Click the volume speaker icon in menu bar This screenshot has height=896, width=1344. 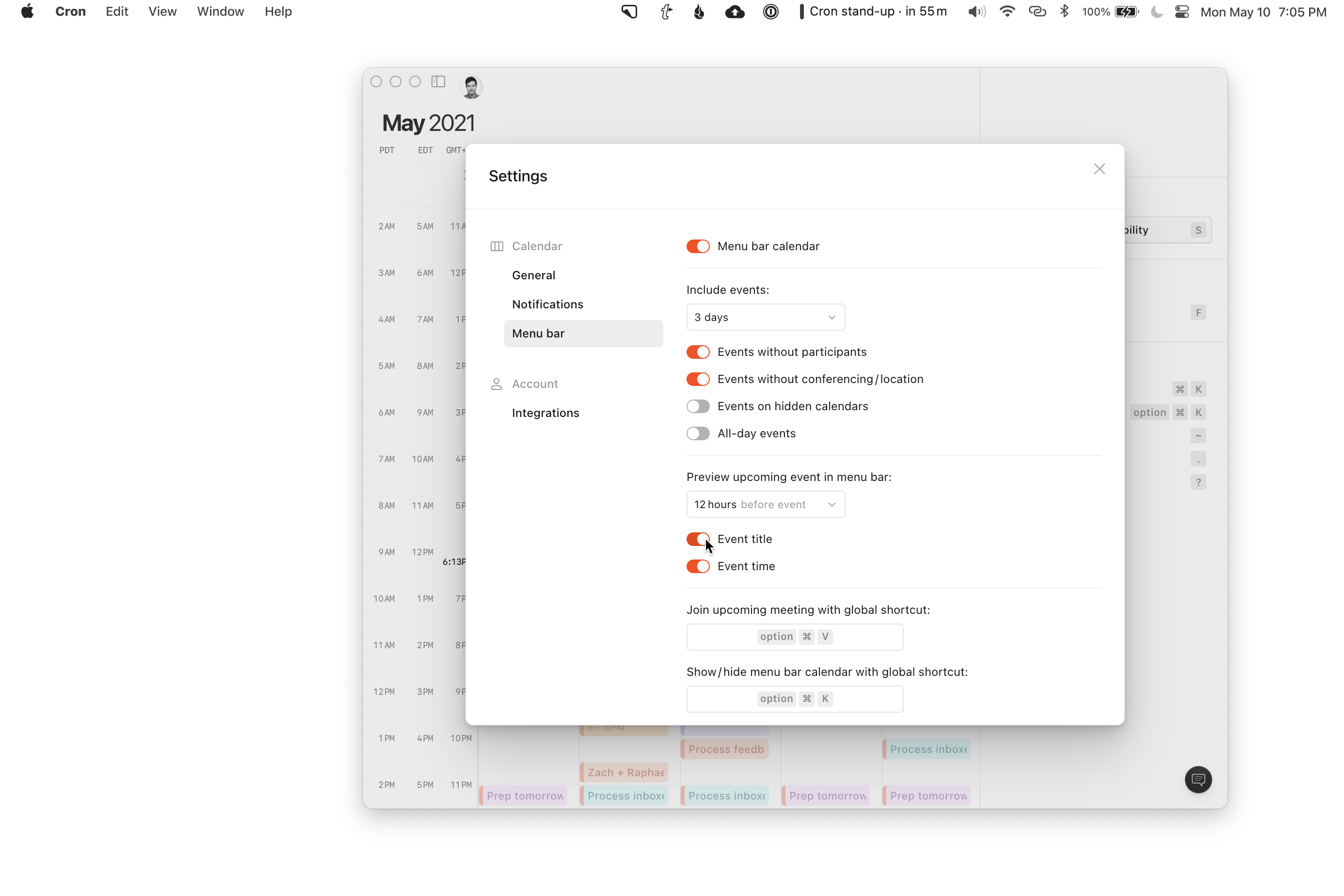(x=976, y=12)
